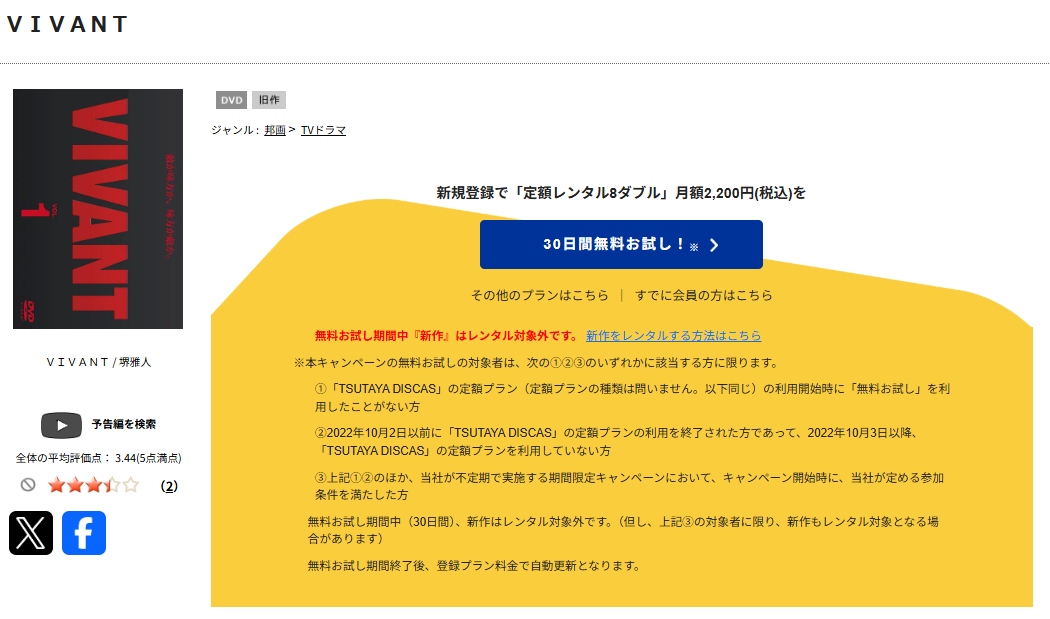The image size is (1050, 619).
Task: Navigate to the TVドラマ genre link
Action: pos(324,130)
